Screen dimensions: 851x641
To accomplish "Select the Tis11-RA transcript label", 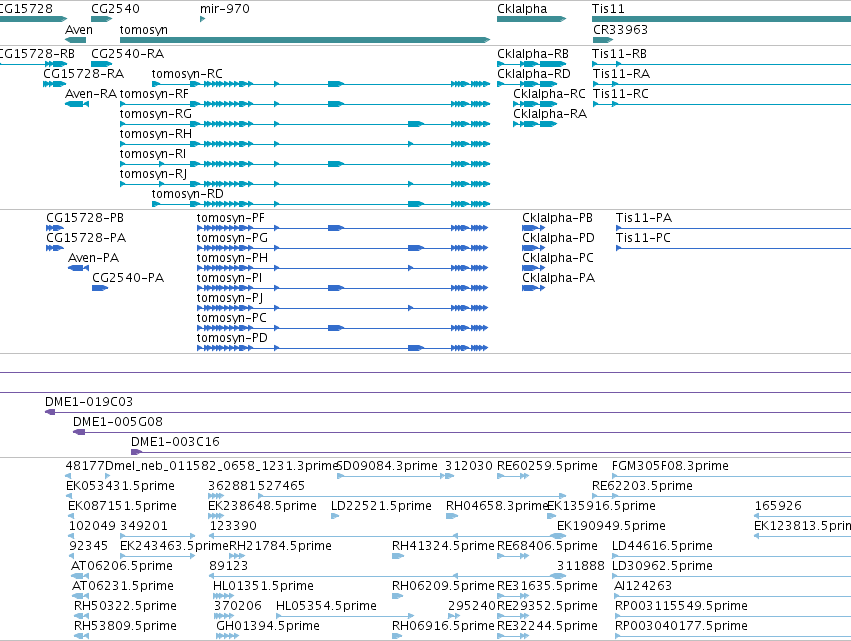I will pyautogui.click(x=621, y=74).
